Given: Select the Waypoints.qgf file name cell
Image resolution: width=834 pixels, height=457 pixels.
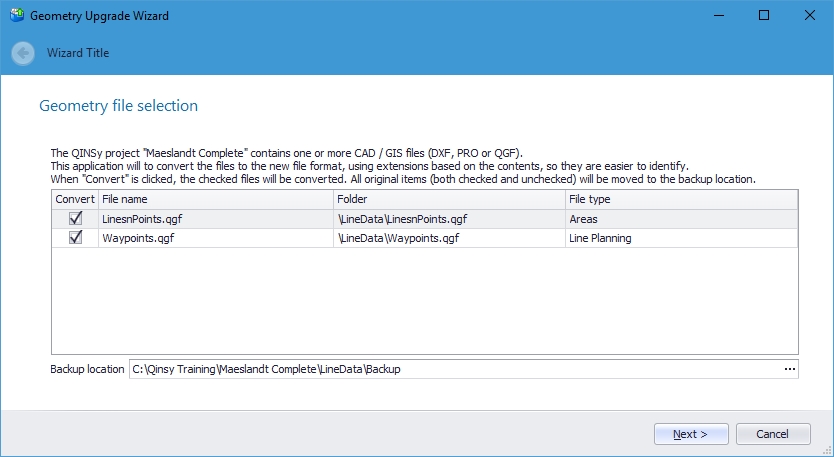Looking at the screenshot, I should tap(215, 238).
